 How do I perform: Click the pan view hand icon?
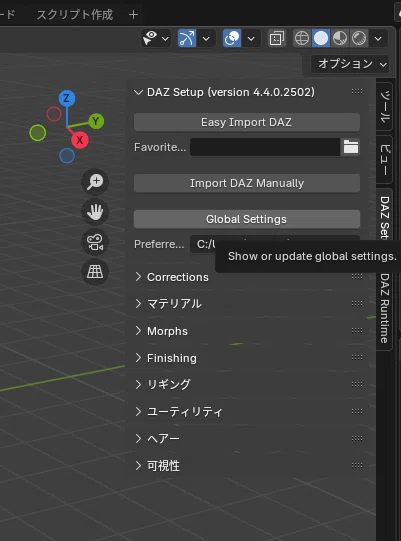click(x=95, y=212)
